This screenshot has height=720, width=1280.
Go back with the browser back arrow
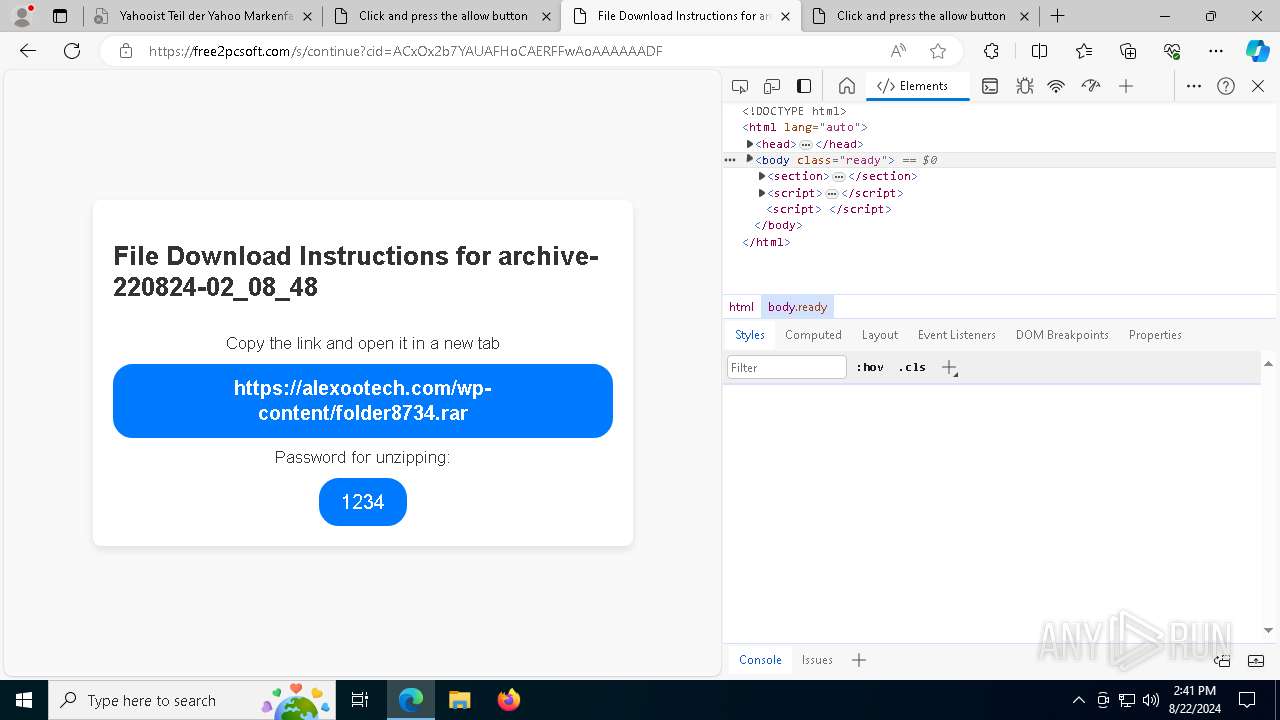pos(28,51)
